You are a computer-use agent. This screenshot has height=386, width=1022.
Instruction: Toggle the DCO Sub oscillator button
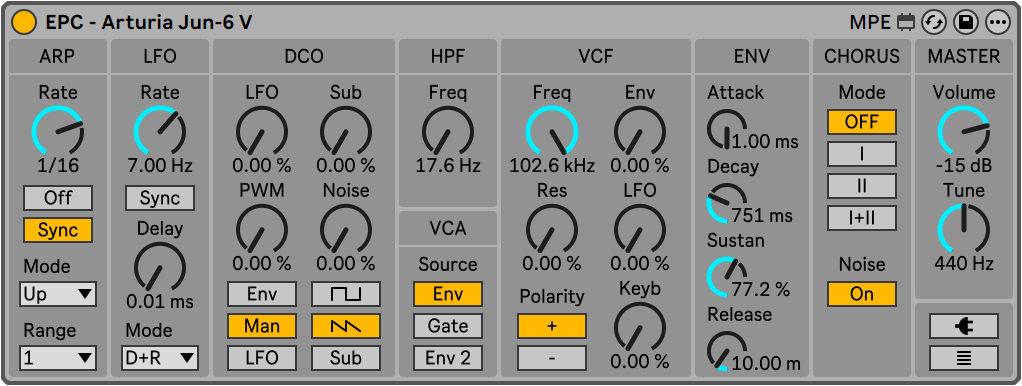coord(345,358)
